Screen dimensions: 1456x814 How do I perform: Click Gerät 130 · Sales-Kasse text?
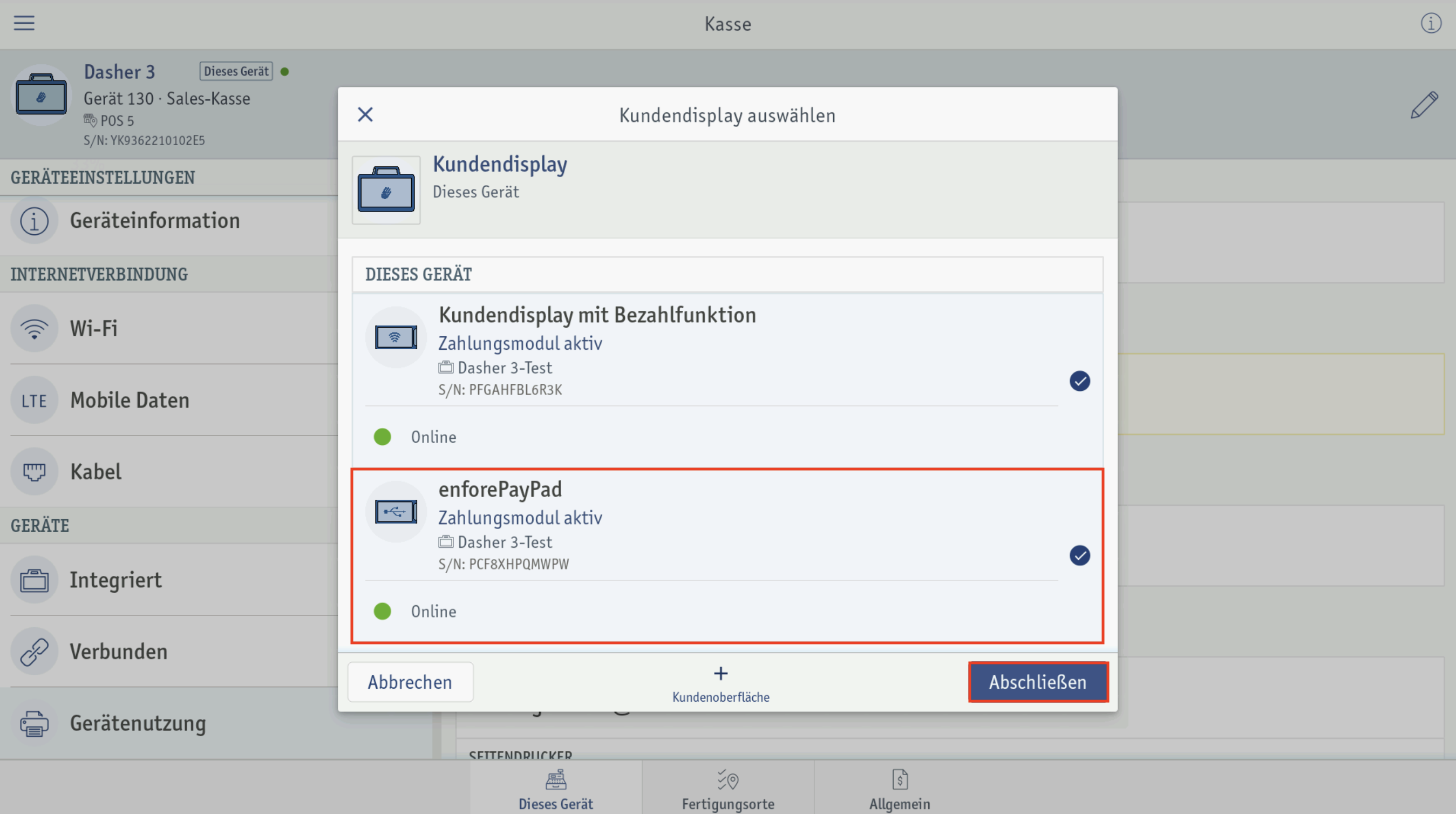(x=167, y=98)
